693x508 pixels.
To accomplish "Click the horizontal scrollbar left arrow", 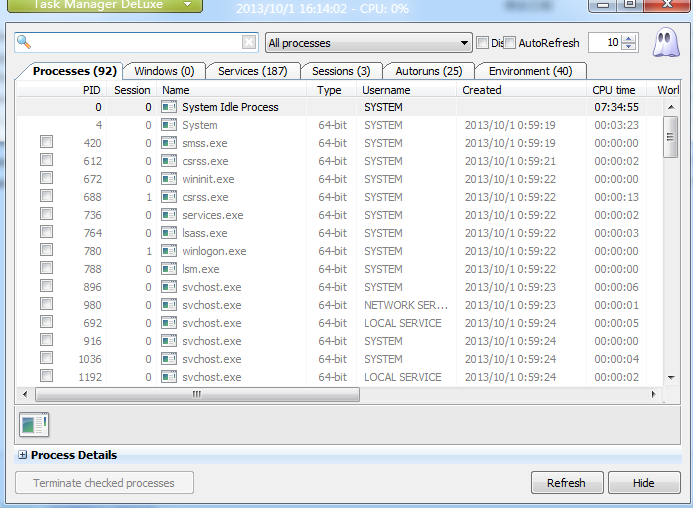I will click(x=25, y=394).
